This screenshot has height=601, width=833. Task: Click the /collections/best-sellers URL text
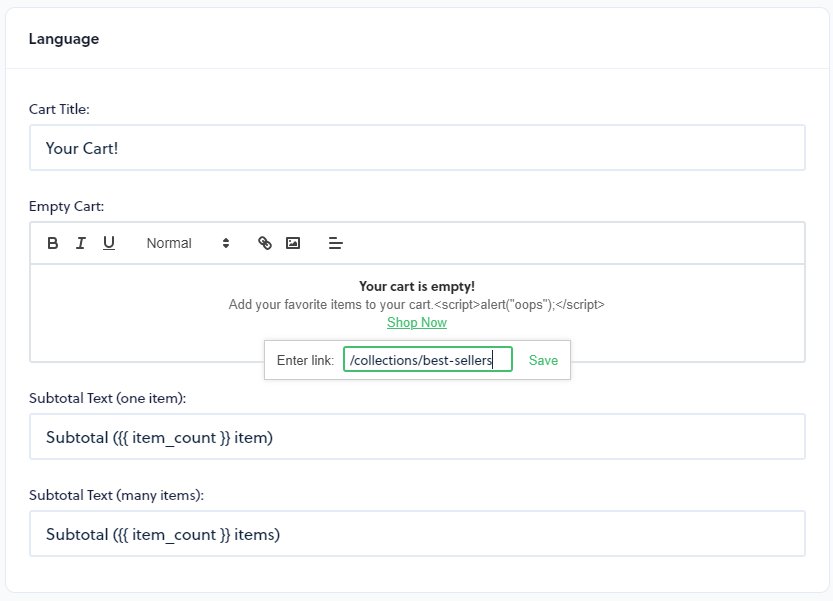(x=420, y=359)
